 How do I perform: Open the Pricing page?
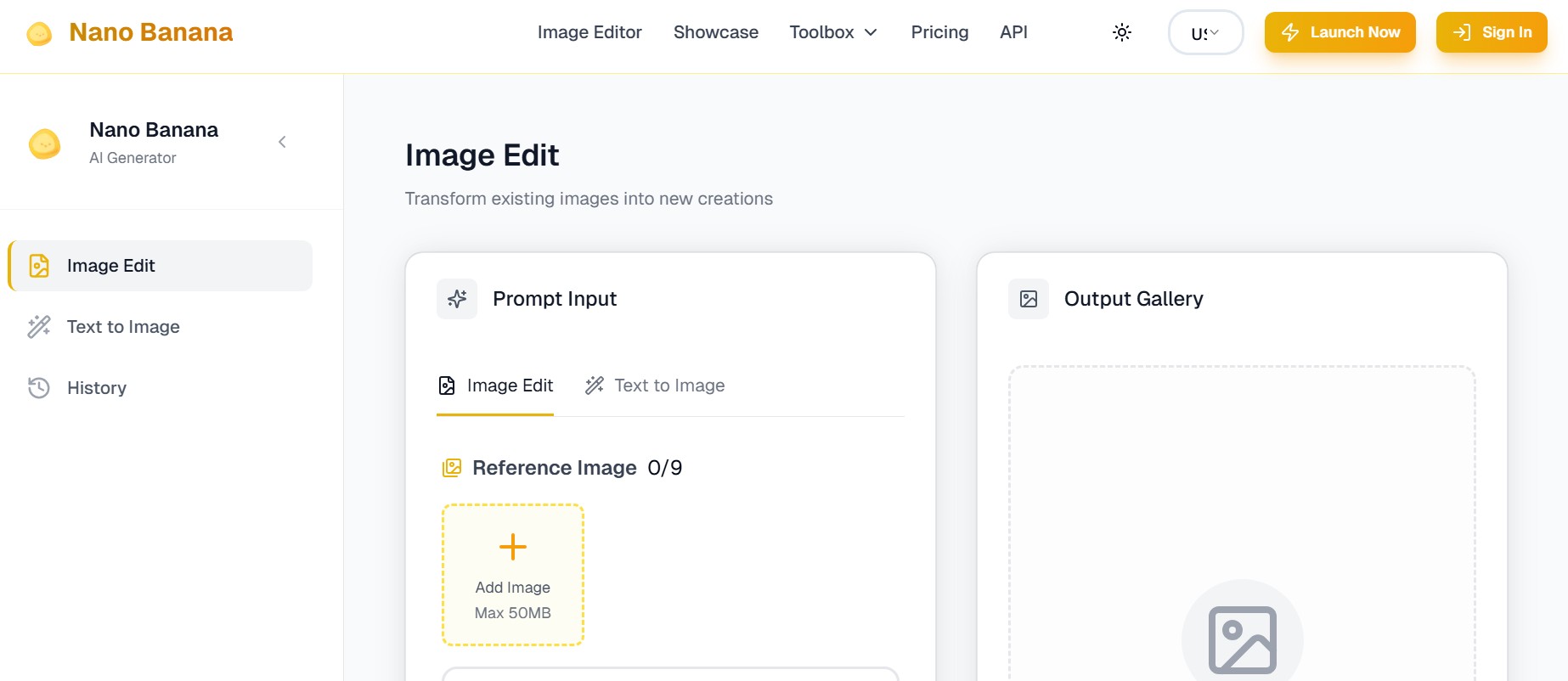tap(939, 32)
